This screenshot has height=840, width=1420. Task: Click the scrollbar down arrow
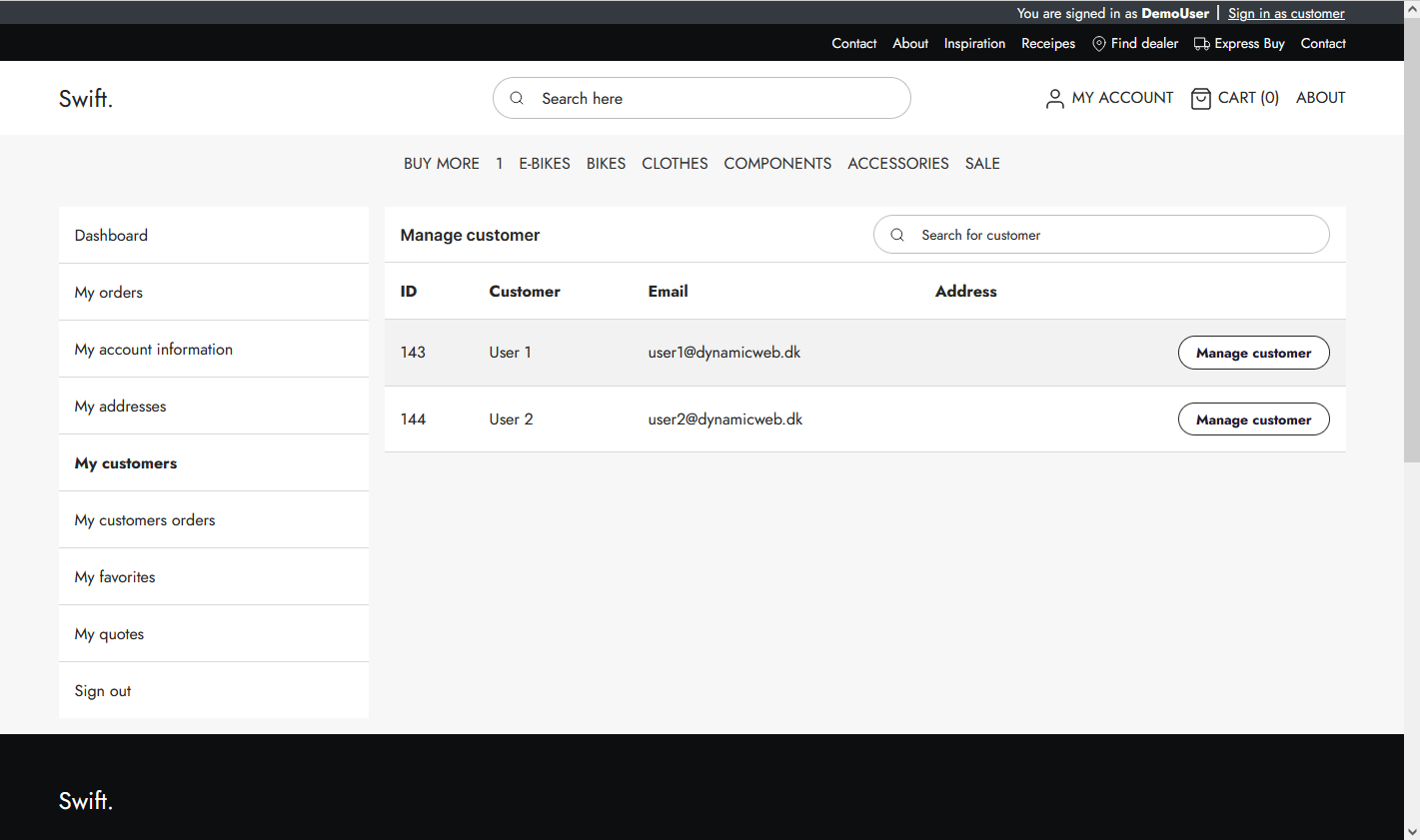(1412, 832)
